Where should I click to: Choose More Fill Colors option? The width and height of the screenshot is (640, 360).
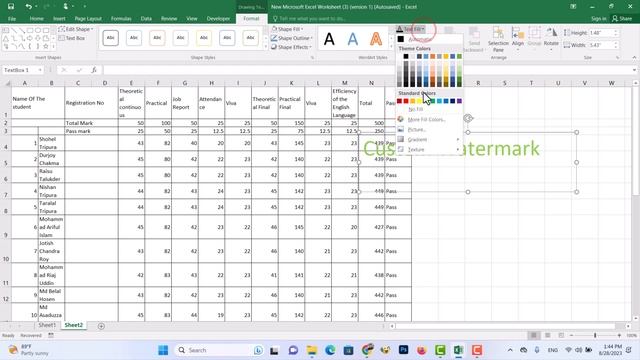coord(429,120)
